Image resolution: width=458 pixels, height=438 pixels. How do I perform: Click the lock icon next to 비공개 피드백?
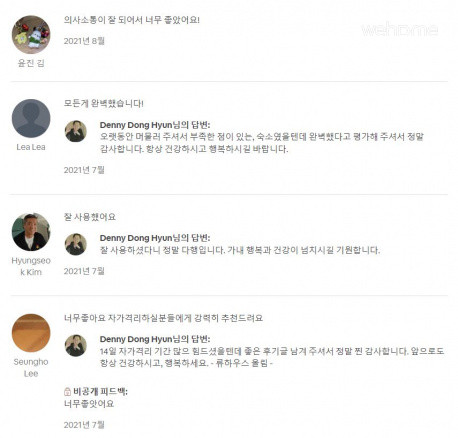pos(67,391)
